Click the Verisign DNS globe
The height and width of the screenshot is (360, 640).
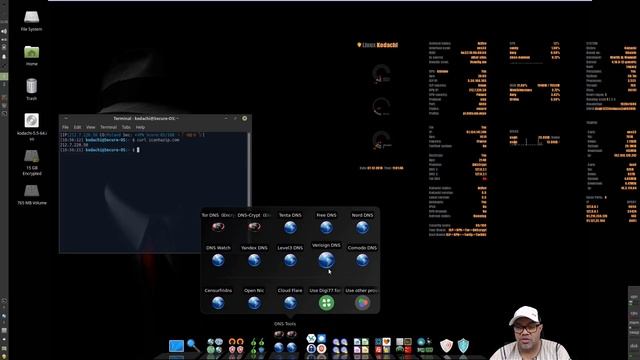(x=326, y=260)
